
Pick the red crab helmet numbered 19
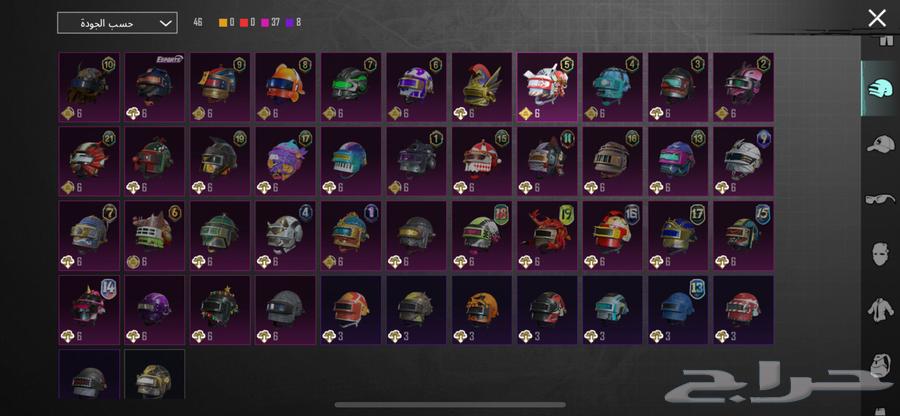tap(547, 235)
